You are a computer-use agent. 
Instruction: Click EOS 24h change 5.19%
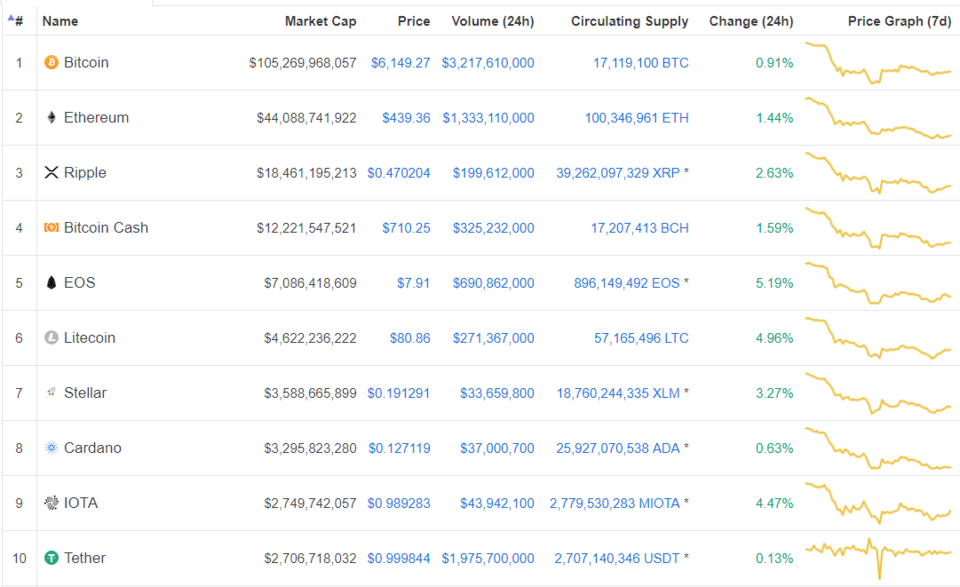pyautogui.click(x=774, y=283)
